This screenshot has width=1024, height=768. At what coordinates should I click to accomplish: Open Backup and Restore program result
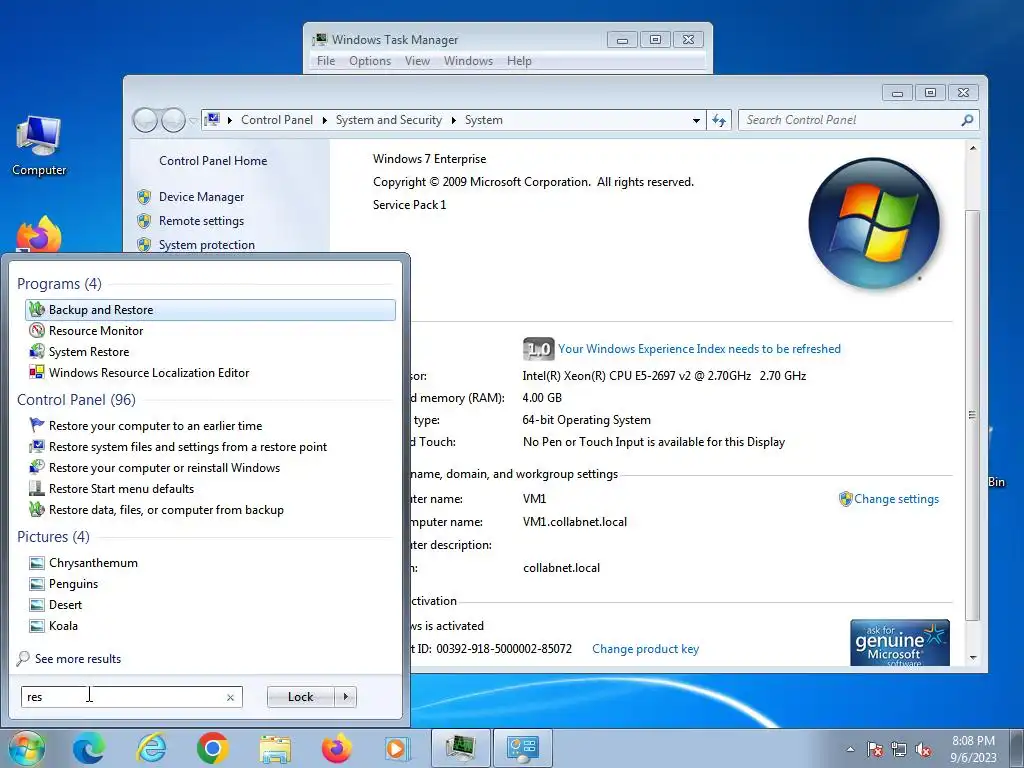point(210,310)
